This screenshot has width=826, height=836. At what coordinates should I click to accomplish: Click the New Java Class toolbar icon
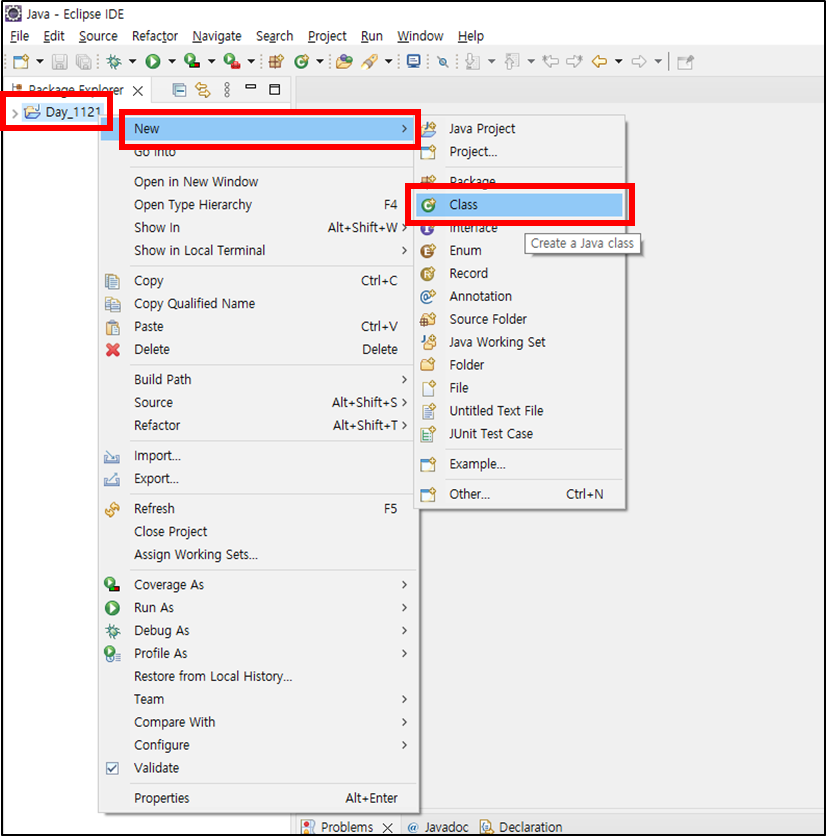coord(302,62)
